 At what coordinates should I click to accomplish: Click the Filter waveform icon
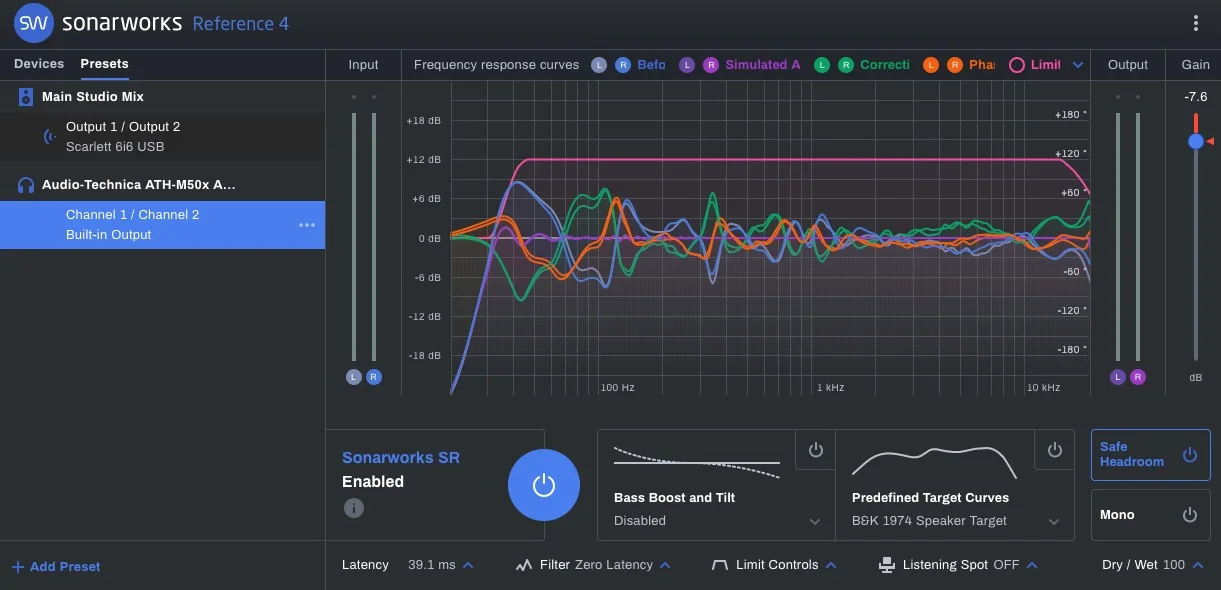pos(524,565)
